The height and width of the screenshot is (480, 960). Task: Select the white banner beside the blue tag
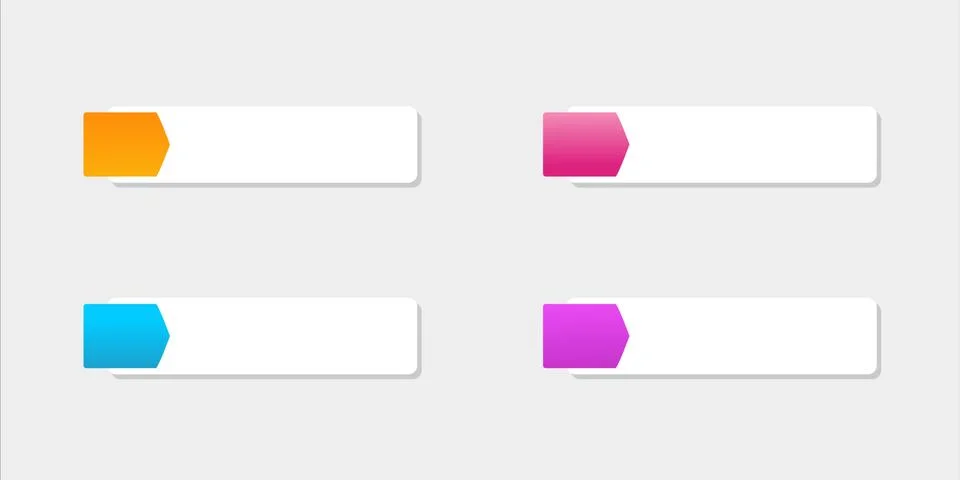290,336
